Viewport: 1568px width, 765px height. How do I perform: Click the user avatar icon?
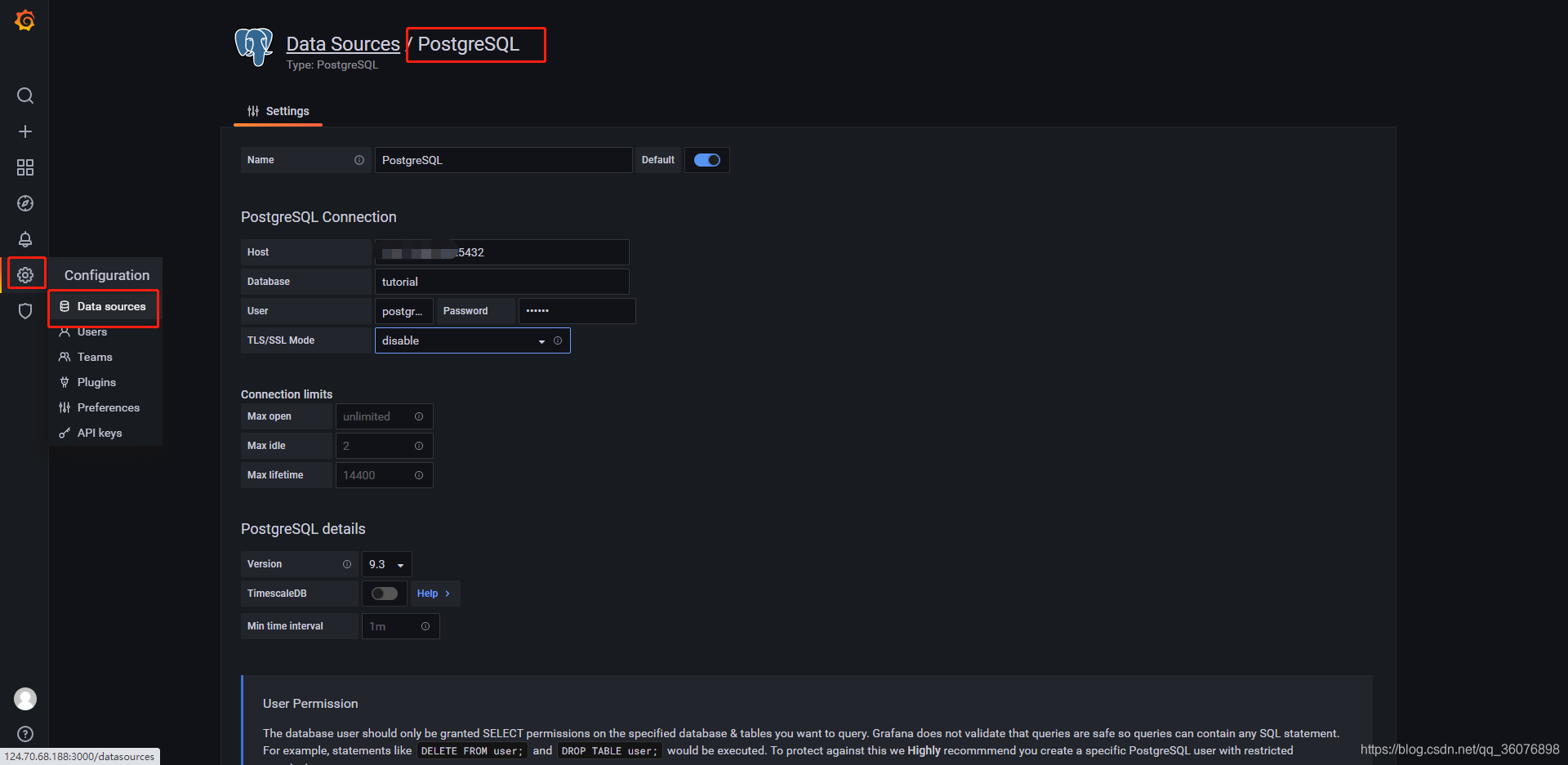click(x=25, y=699)
